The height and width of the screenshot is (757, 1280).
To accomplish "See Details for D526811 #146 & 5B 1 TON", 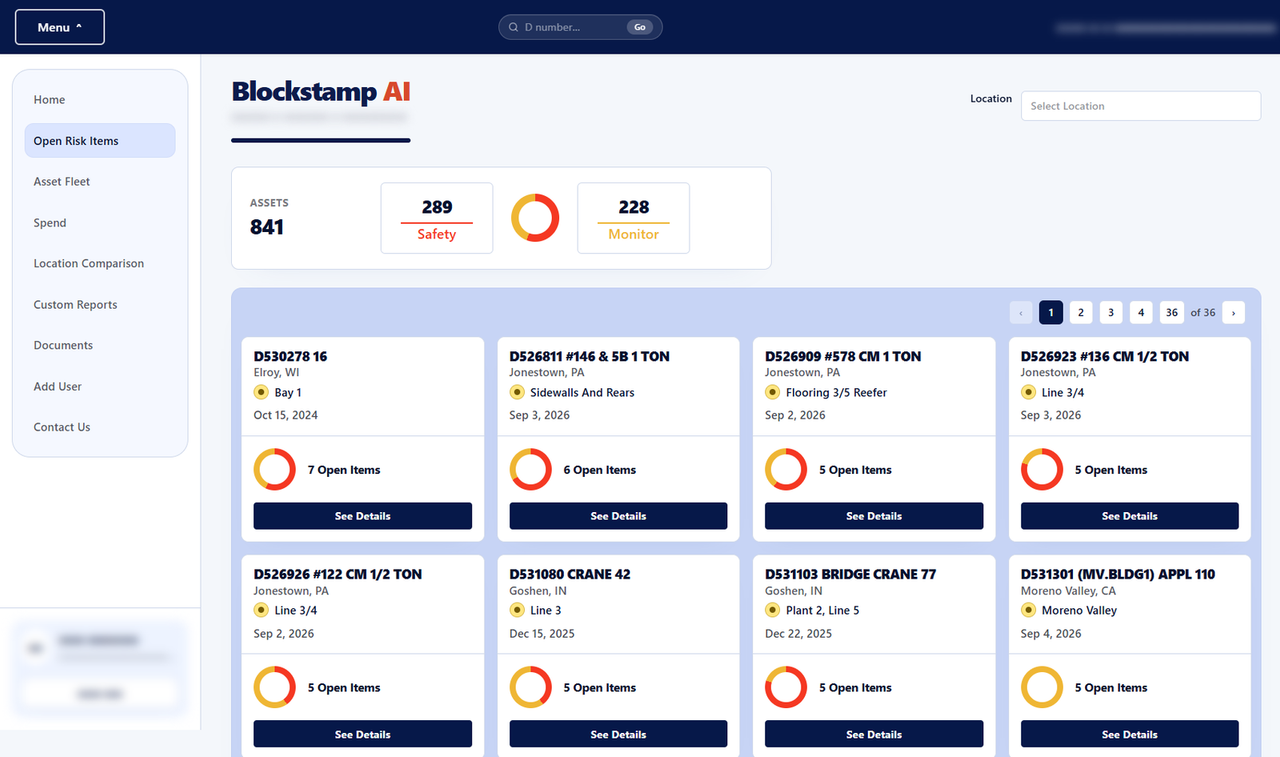I will click(x=618, y=516).
